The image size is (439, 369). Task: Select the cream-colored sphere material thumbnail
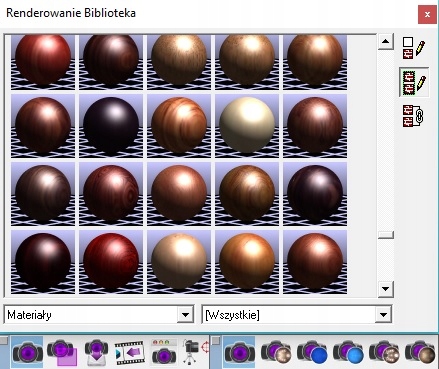pos(247,126)
